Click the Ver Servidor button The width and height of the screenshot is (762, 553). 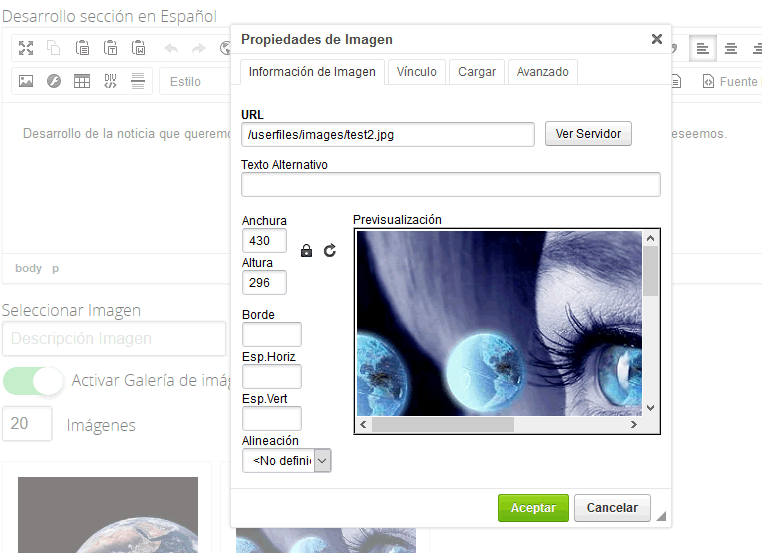click(x=588, y=134)
